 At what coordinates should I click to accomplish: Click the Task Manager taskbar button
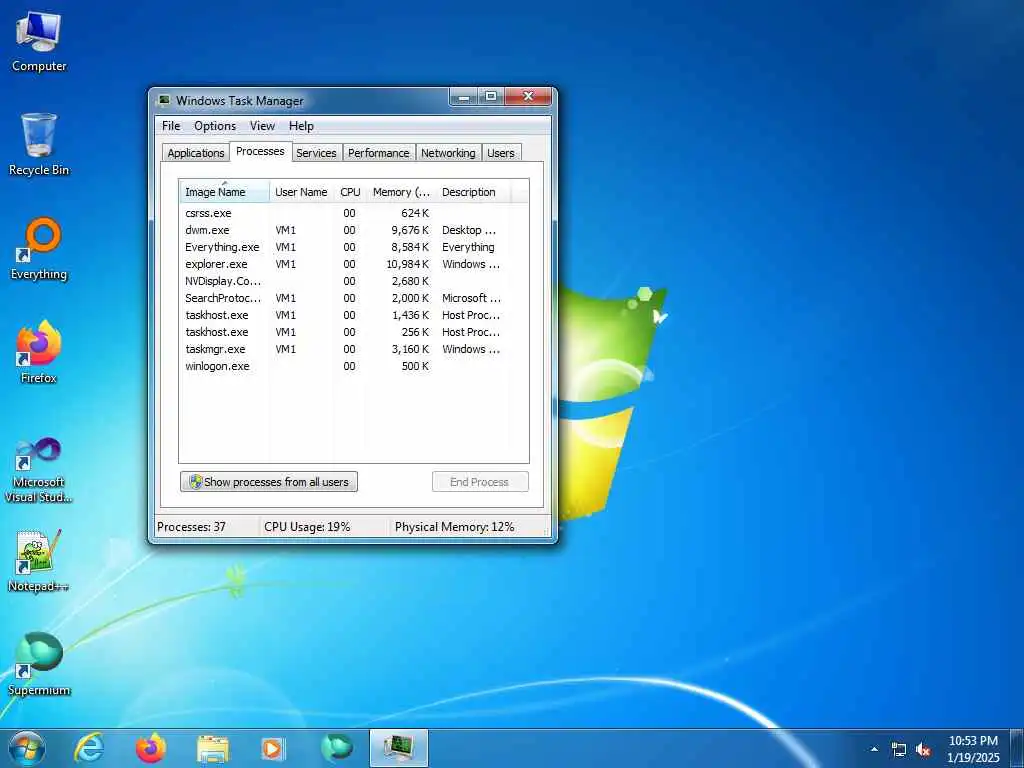coord(399,748)
